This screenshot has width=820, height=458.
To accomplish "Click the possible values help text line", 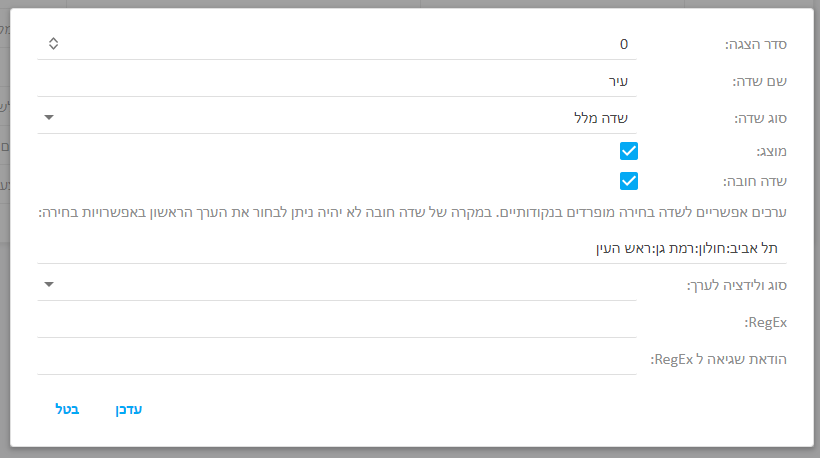I will tap(412, 213).
